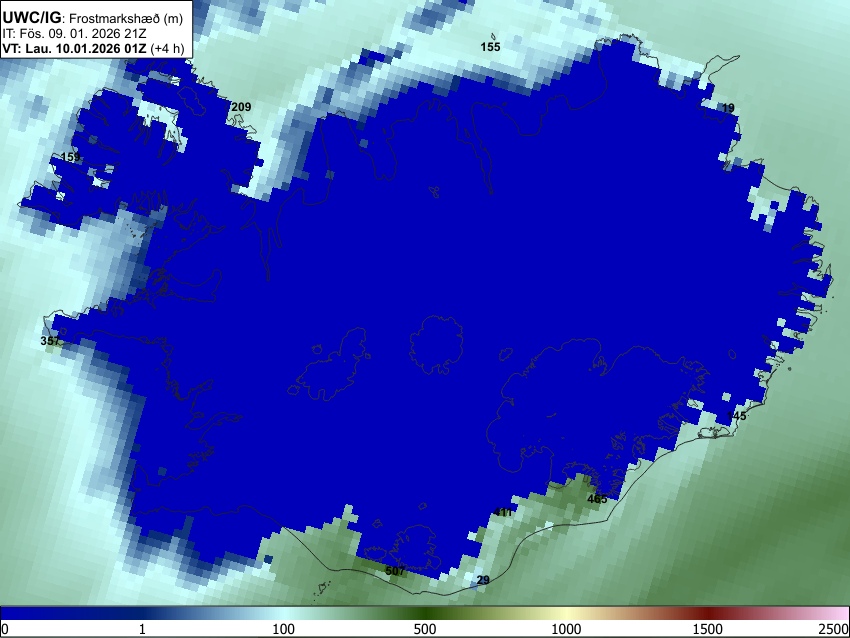Click the color scale tick labeled 1500

[x=708, y=629]
